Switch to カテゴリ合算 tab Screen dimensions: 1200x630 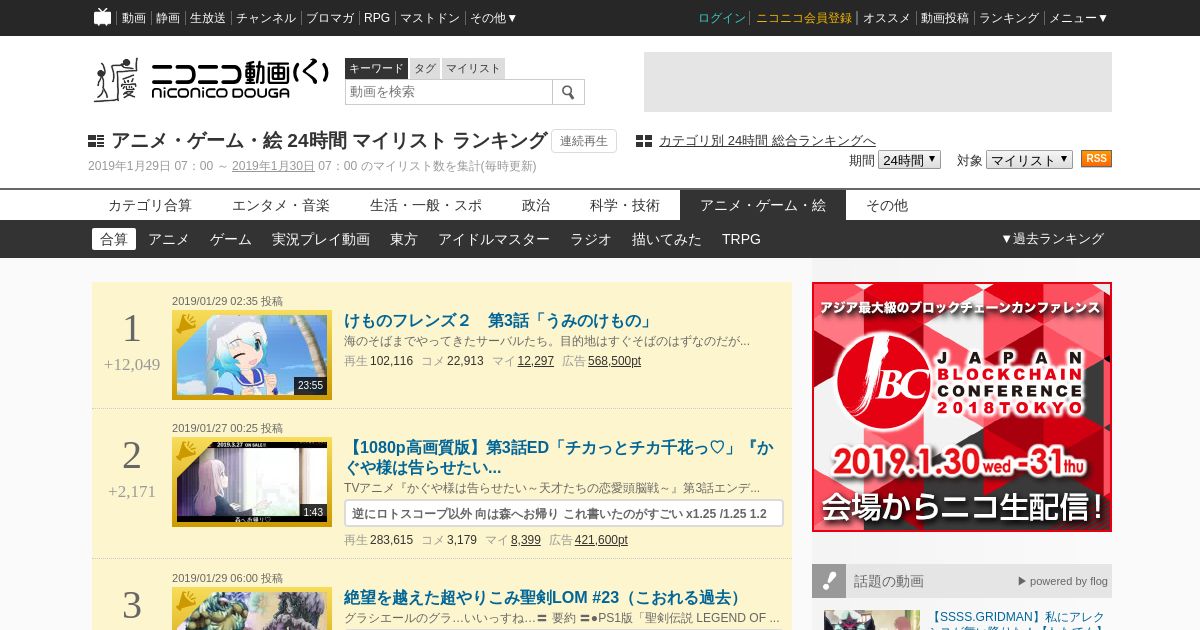pos(150,205)
